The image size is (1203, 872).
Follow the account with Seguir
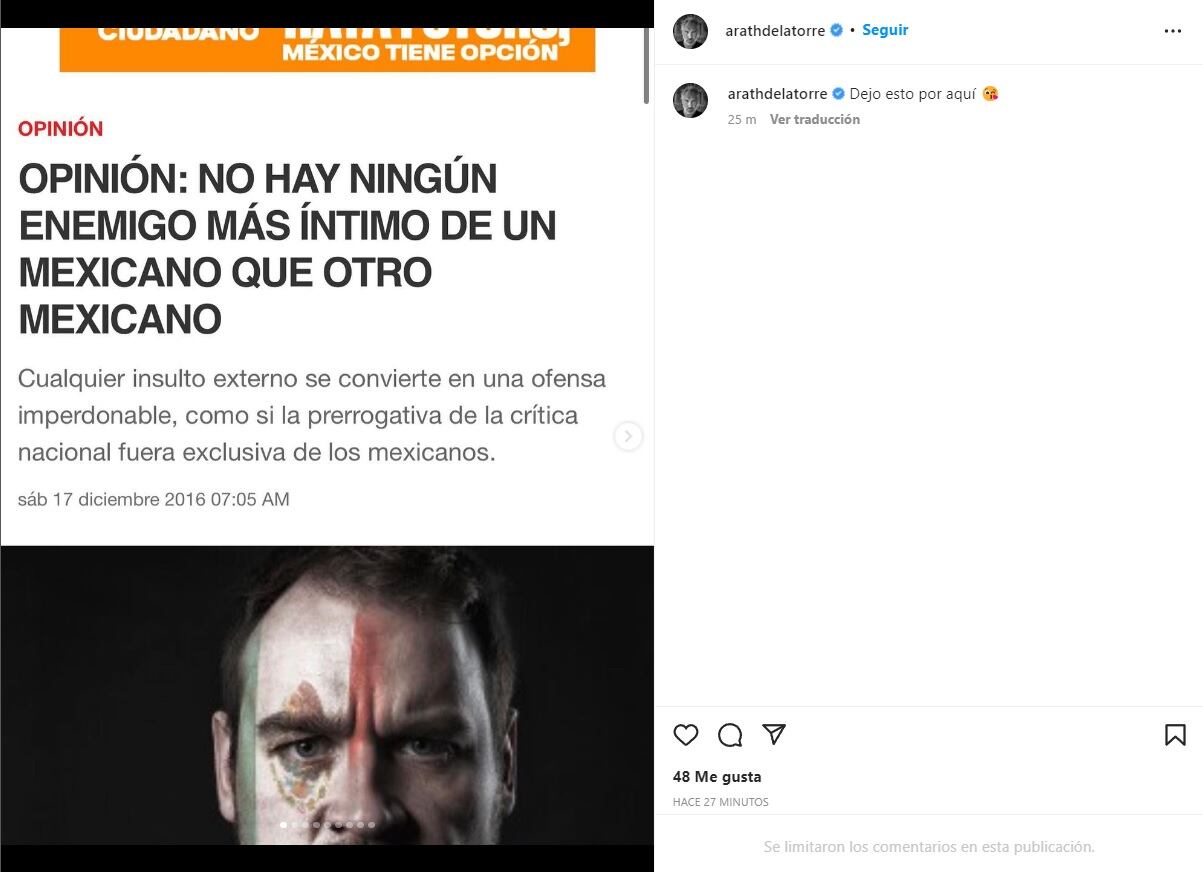[885, 30]
